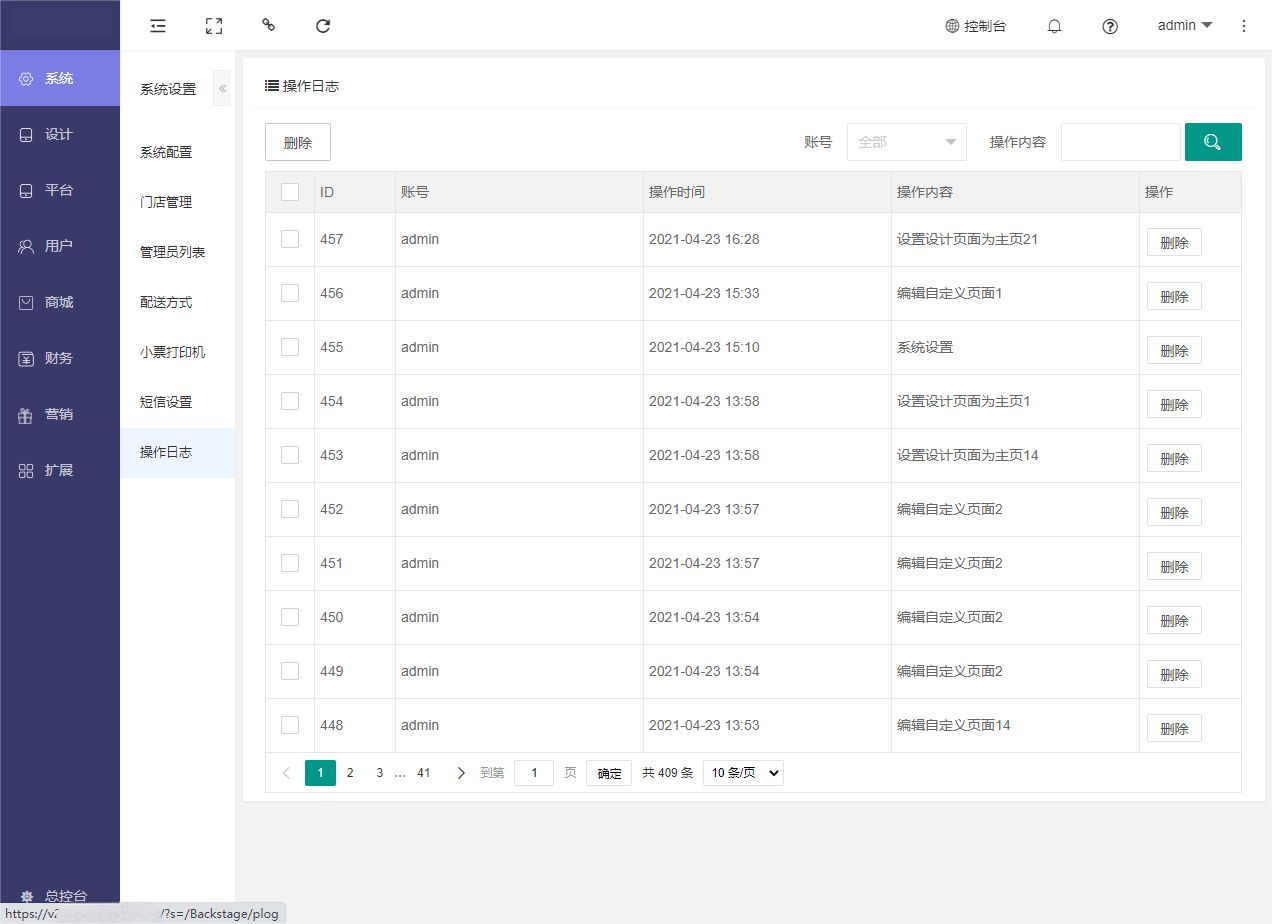Viewport: 1272px width, 924px height.
Task: Delete the log entry with ID 455
Action: pyautogui.click(x=1174, y=351)
